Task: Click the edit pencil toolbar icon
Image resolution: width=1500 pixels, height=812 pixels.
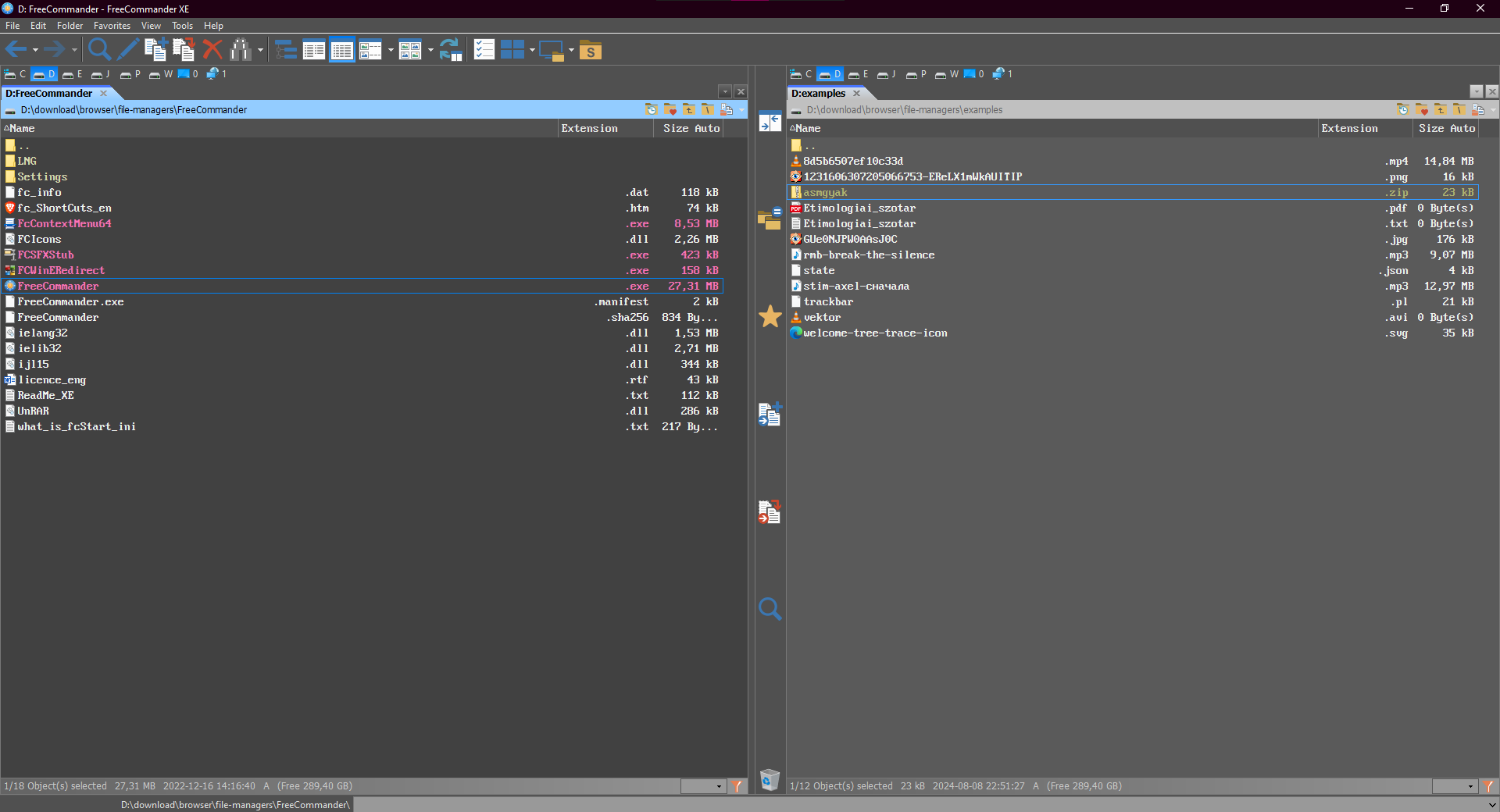Action: [x=128, y=50]
